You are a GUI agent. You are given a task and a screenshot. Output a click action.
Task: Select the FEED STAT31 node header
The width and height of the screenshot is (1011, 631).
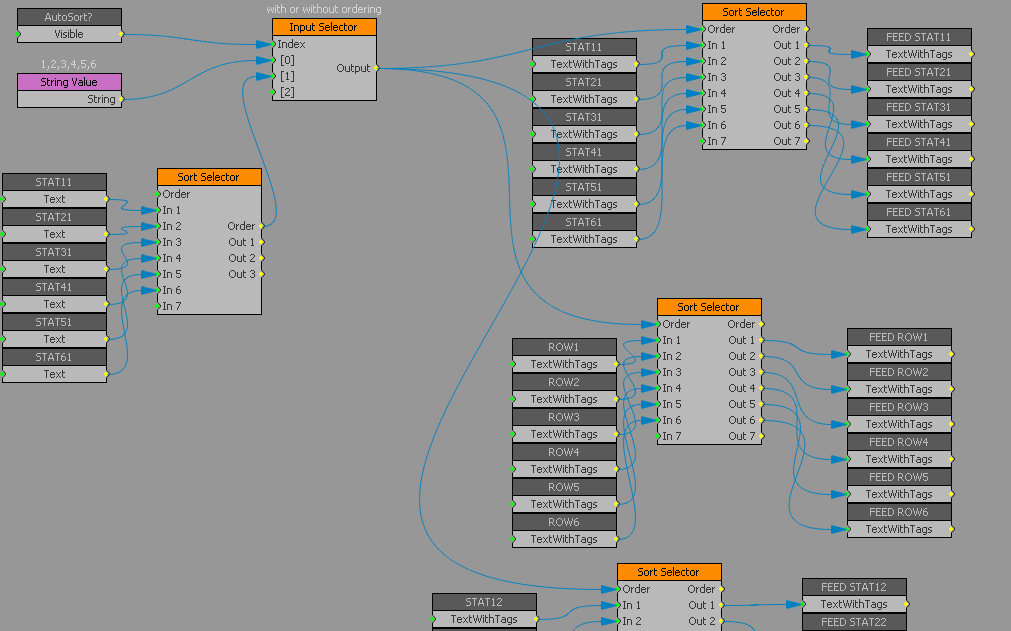click(x=919, y=106)
